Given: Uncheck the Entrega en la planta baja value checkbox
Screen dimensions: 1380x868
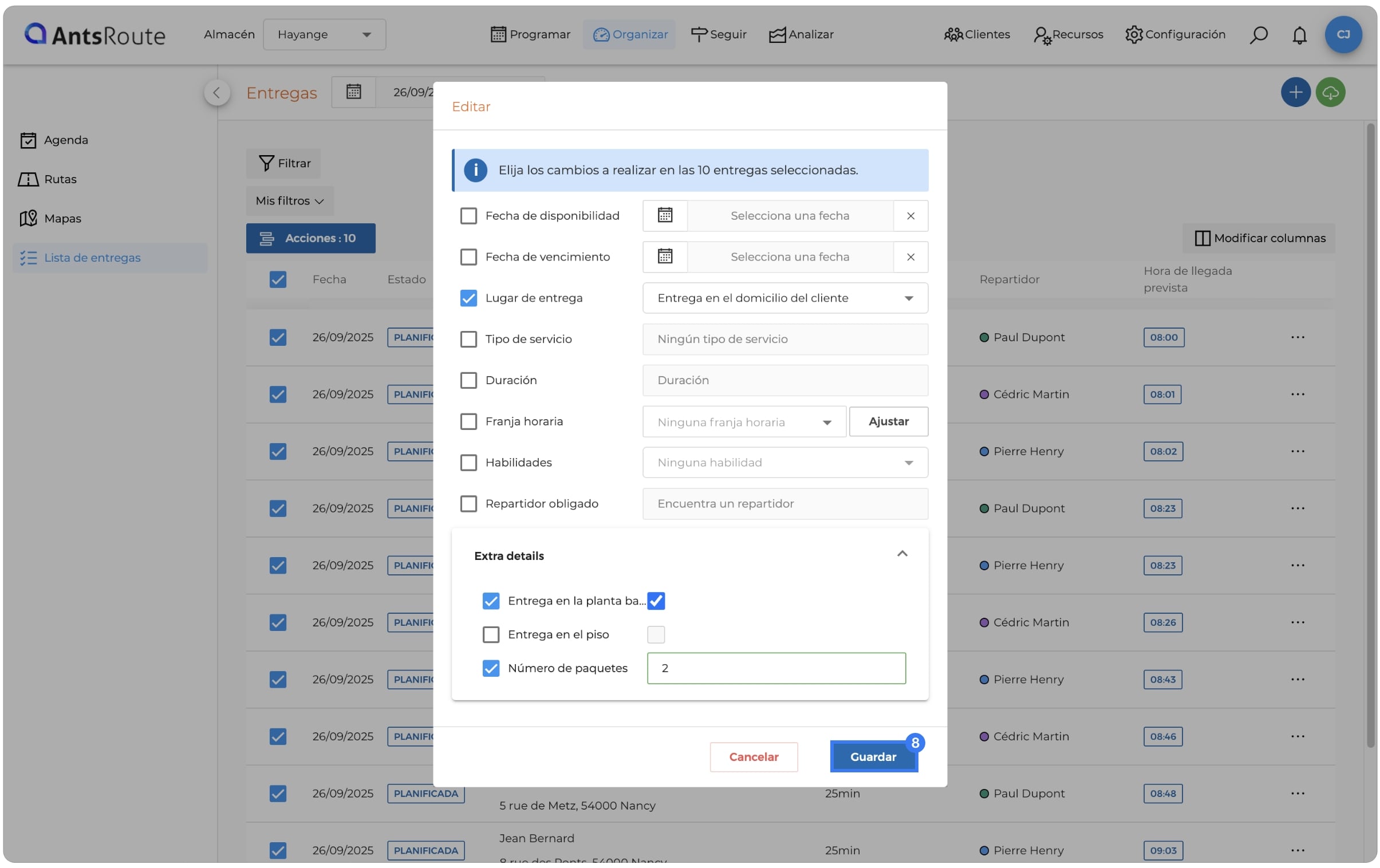Looking at the screenshot, I should point(656,601).
